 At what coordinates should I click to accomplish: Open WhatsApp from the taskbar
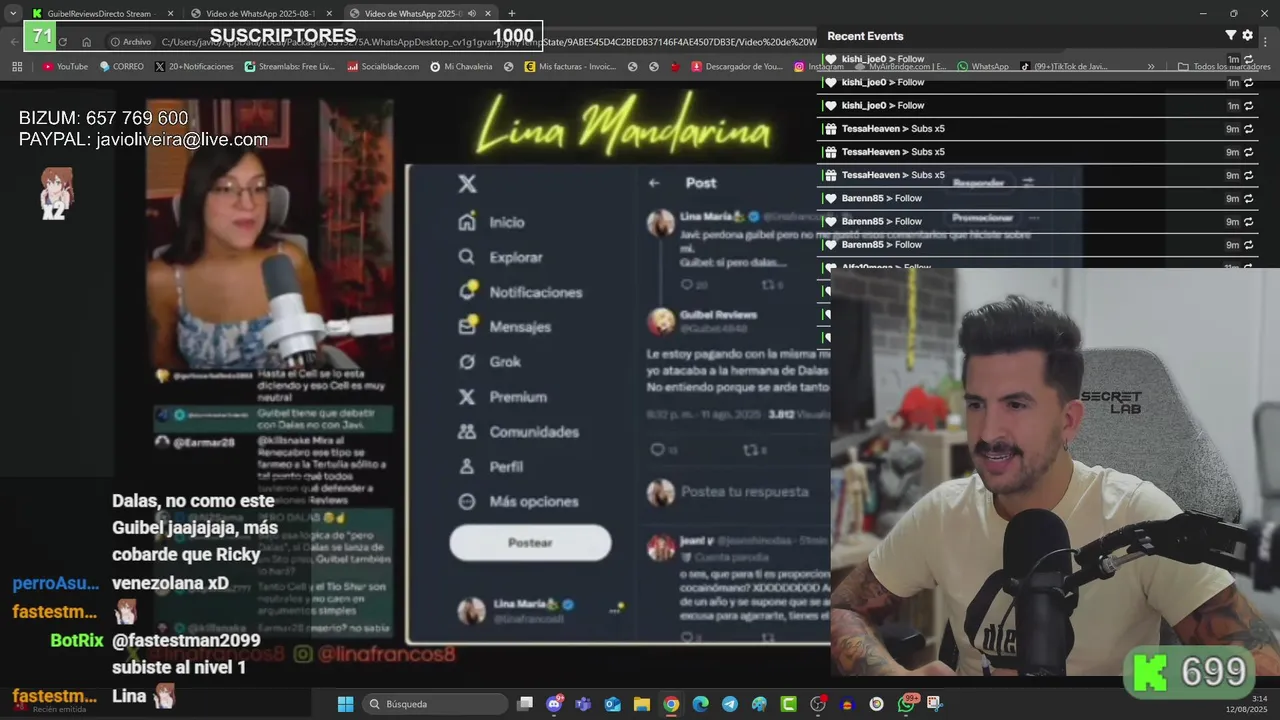point(906,704)
